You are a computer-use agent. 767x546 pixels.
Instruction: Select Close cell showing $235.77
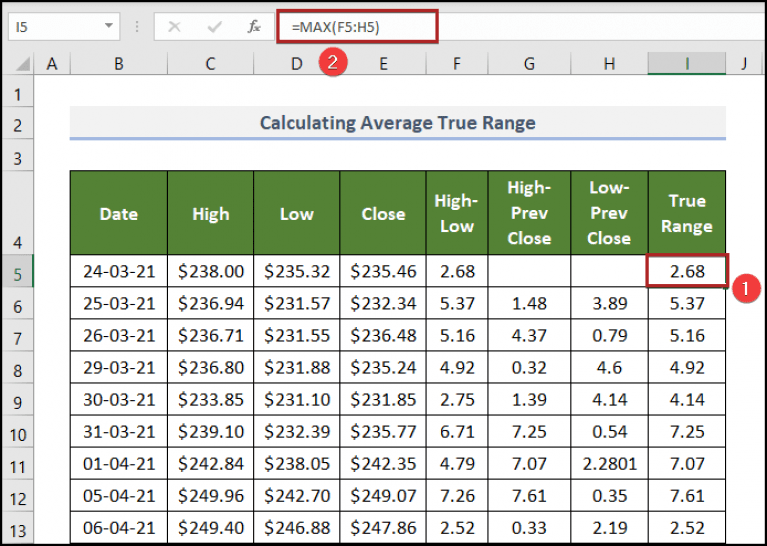(383, 432)
